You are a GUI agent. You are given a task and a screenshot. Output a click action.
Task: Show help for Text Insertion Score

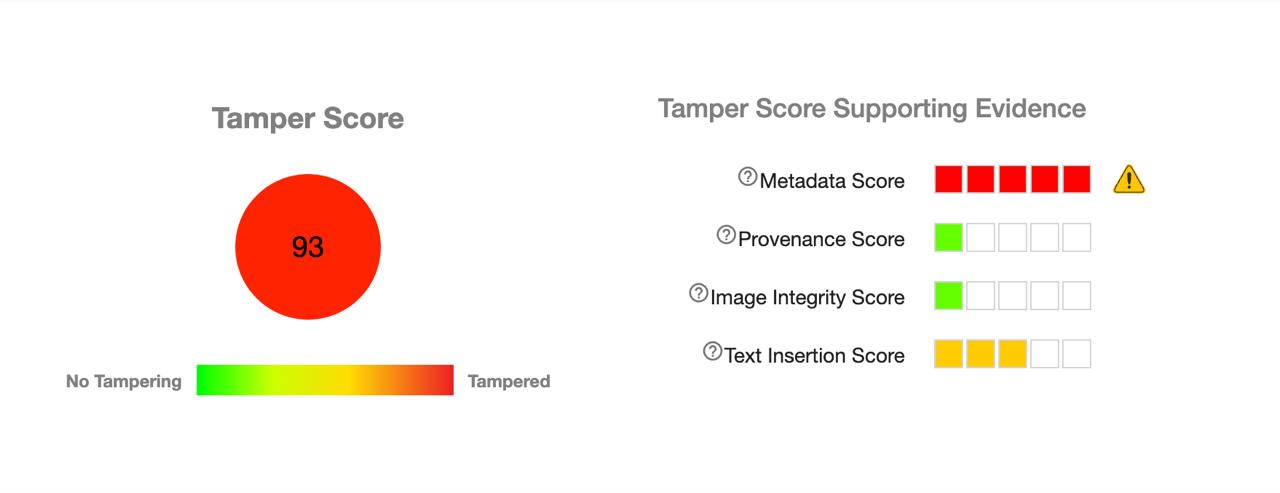coord(712,351)
